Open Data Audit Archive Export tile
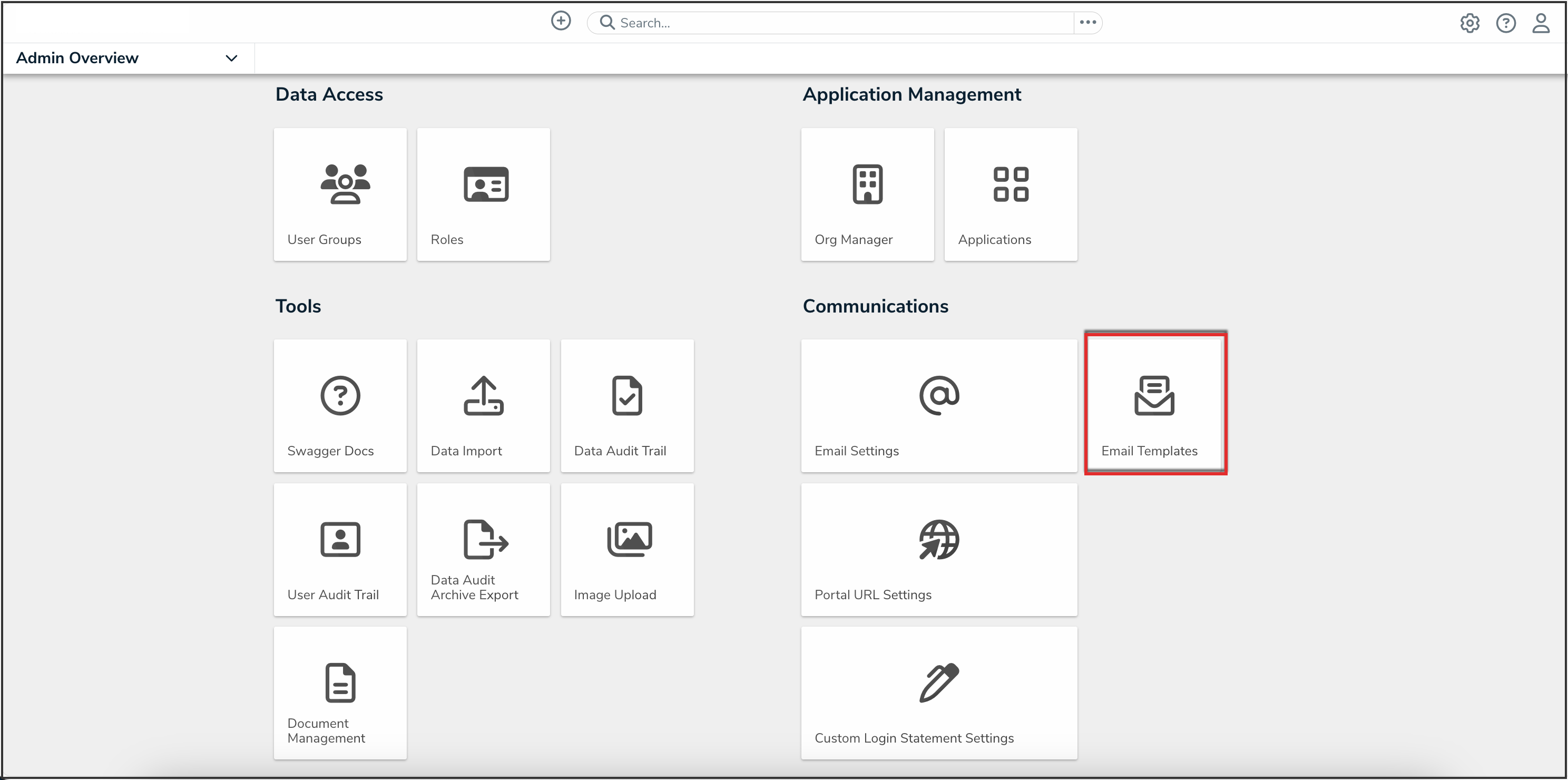The image size is (1568, 780). click(483, 550)
